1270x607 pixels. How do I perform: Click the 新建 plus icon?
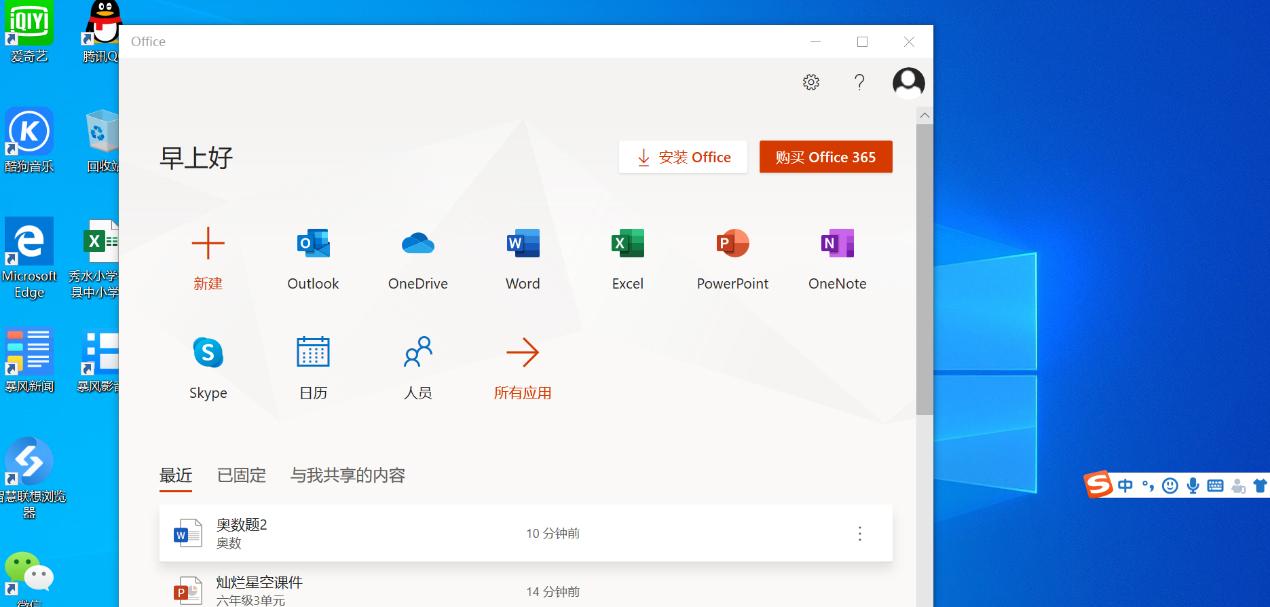208,243
